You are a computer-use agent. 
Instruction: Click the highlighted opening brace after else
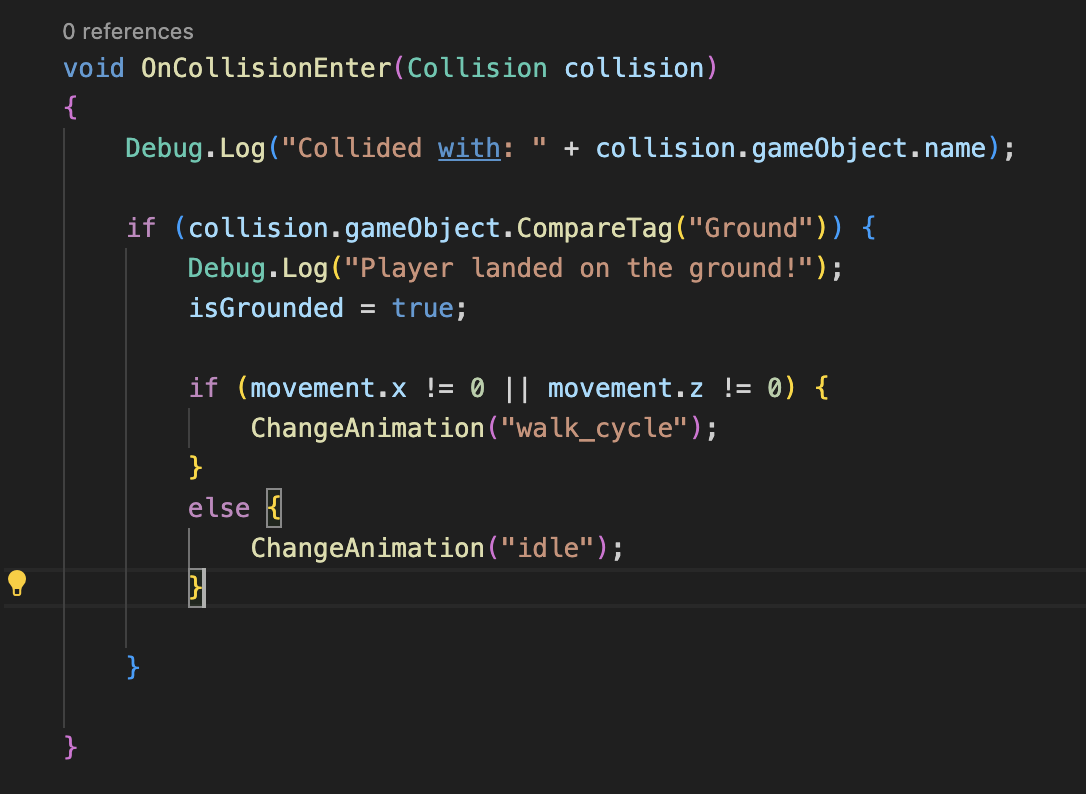(x=274, y=508)
